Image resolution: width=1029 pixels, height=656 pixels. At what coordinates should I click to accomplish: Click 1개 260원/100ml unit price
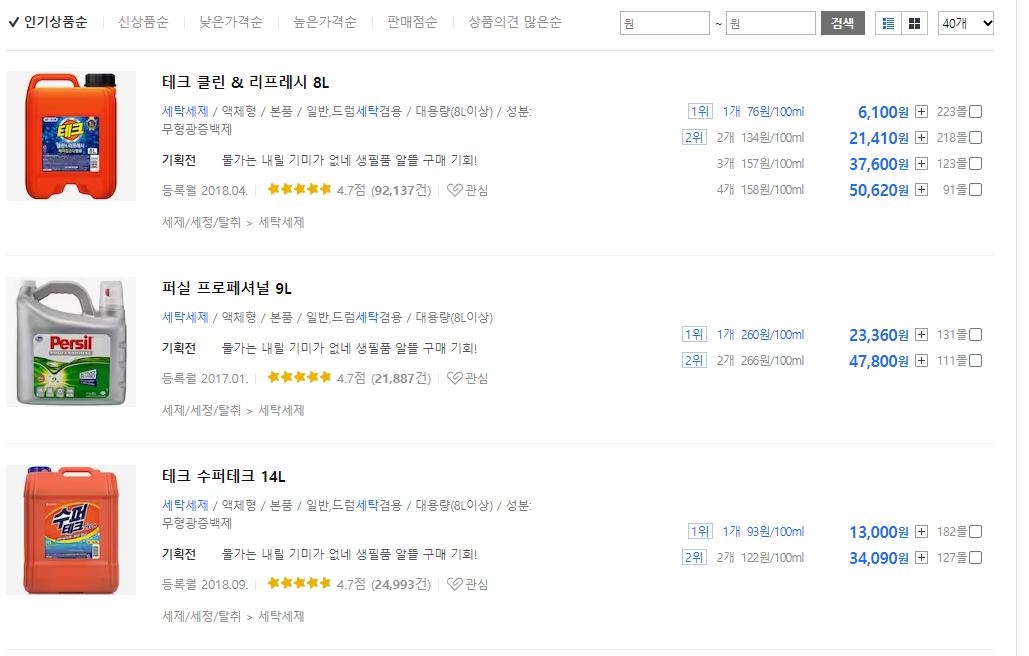tap(761, 335)
